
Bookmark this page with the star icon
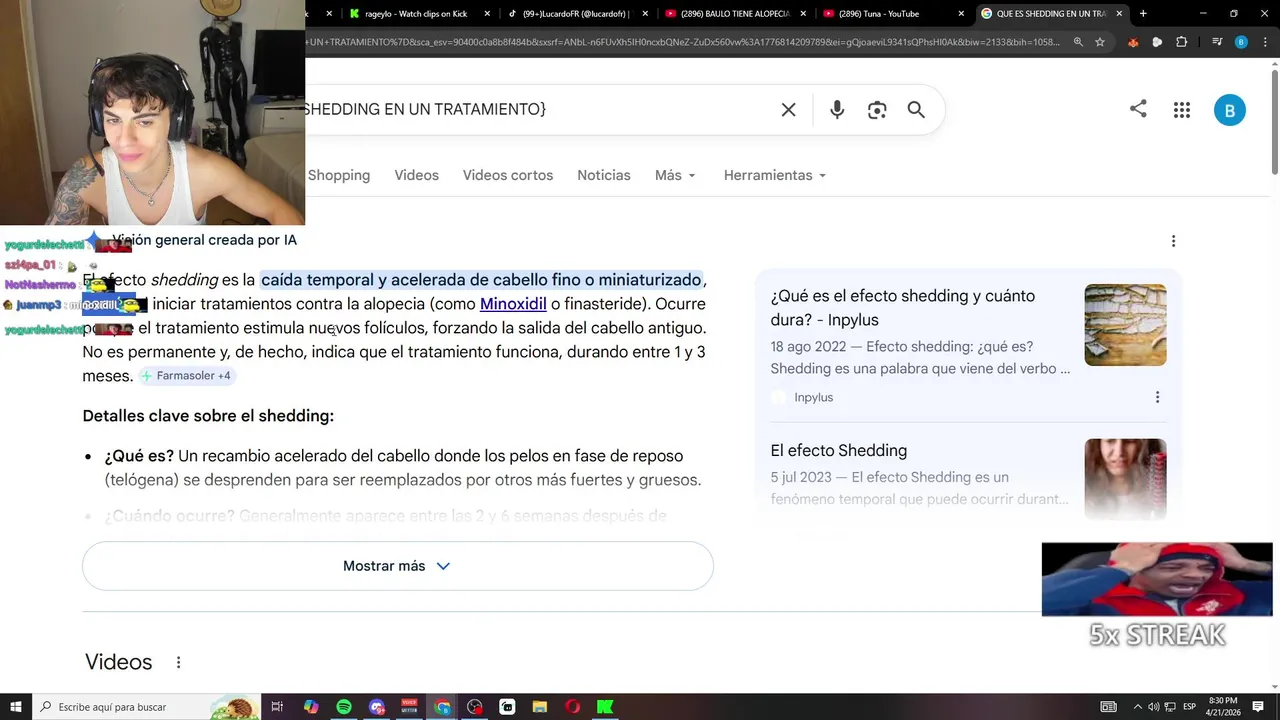(x=1100, y=42)
